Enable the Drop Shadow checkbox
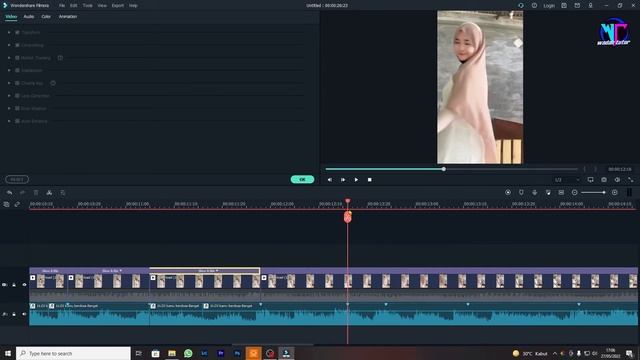This screenshot has height=360, width=640. (17, 109)
